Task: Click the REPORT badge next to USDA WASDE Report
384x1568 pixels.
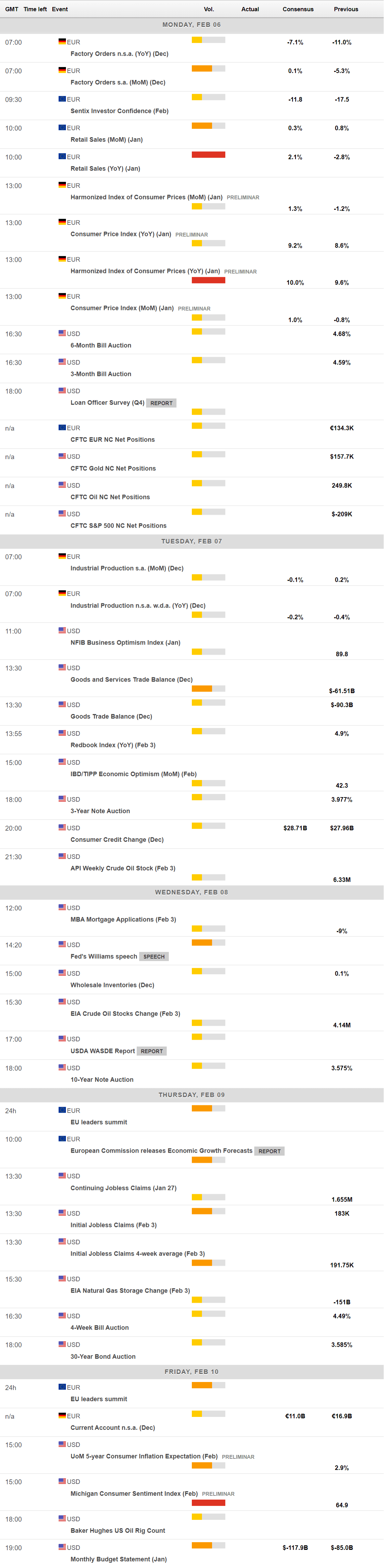Action: point(151,1051)
